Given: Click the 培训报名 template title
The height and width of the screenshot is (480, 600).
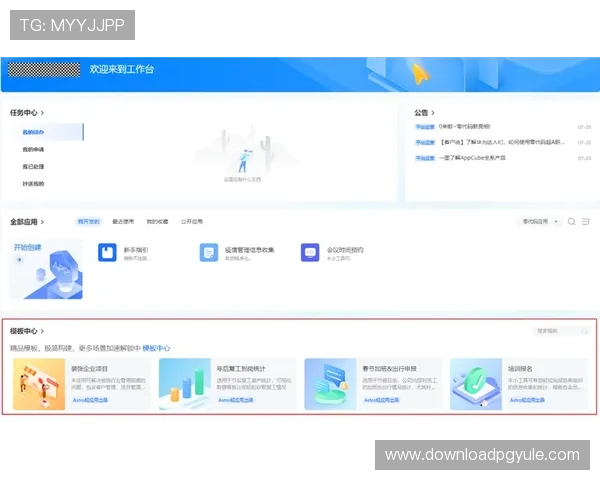Looking at the screenshot, I should [520, 369].
